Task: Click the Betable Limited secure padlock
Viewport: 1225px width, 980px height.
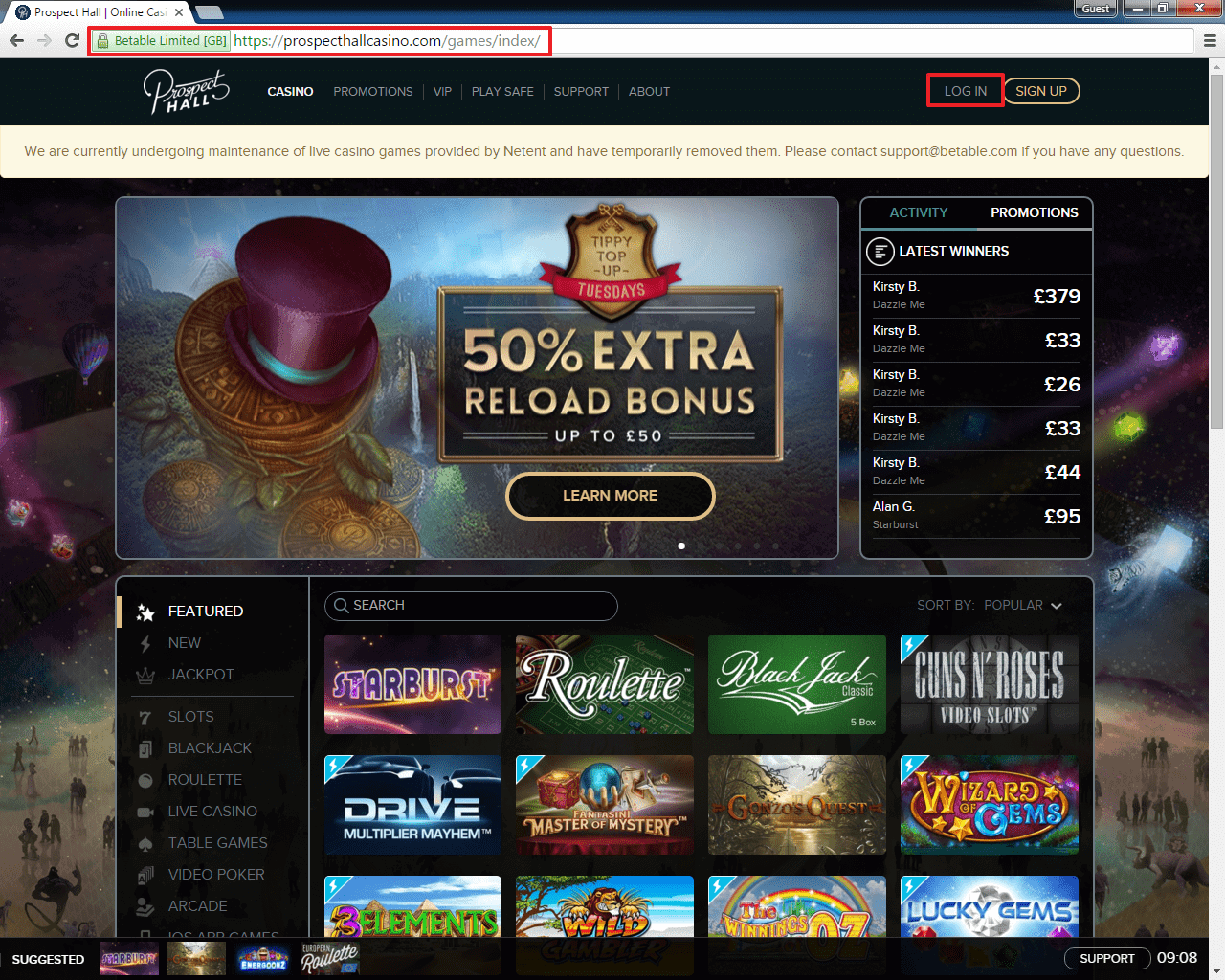Action: pyautogui.click(x=103, y=41)
